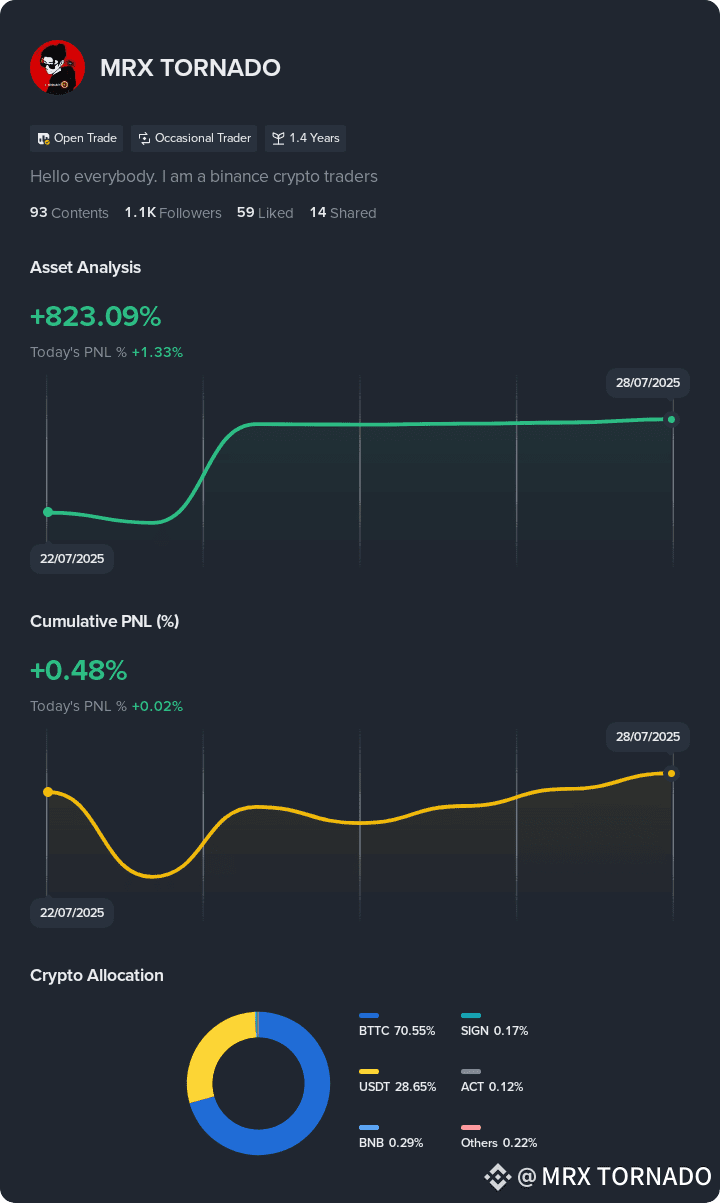Click the Open Trade badge icon
This screenshot has width=720, height=1203.
tap(44, 138)
